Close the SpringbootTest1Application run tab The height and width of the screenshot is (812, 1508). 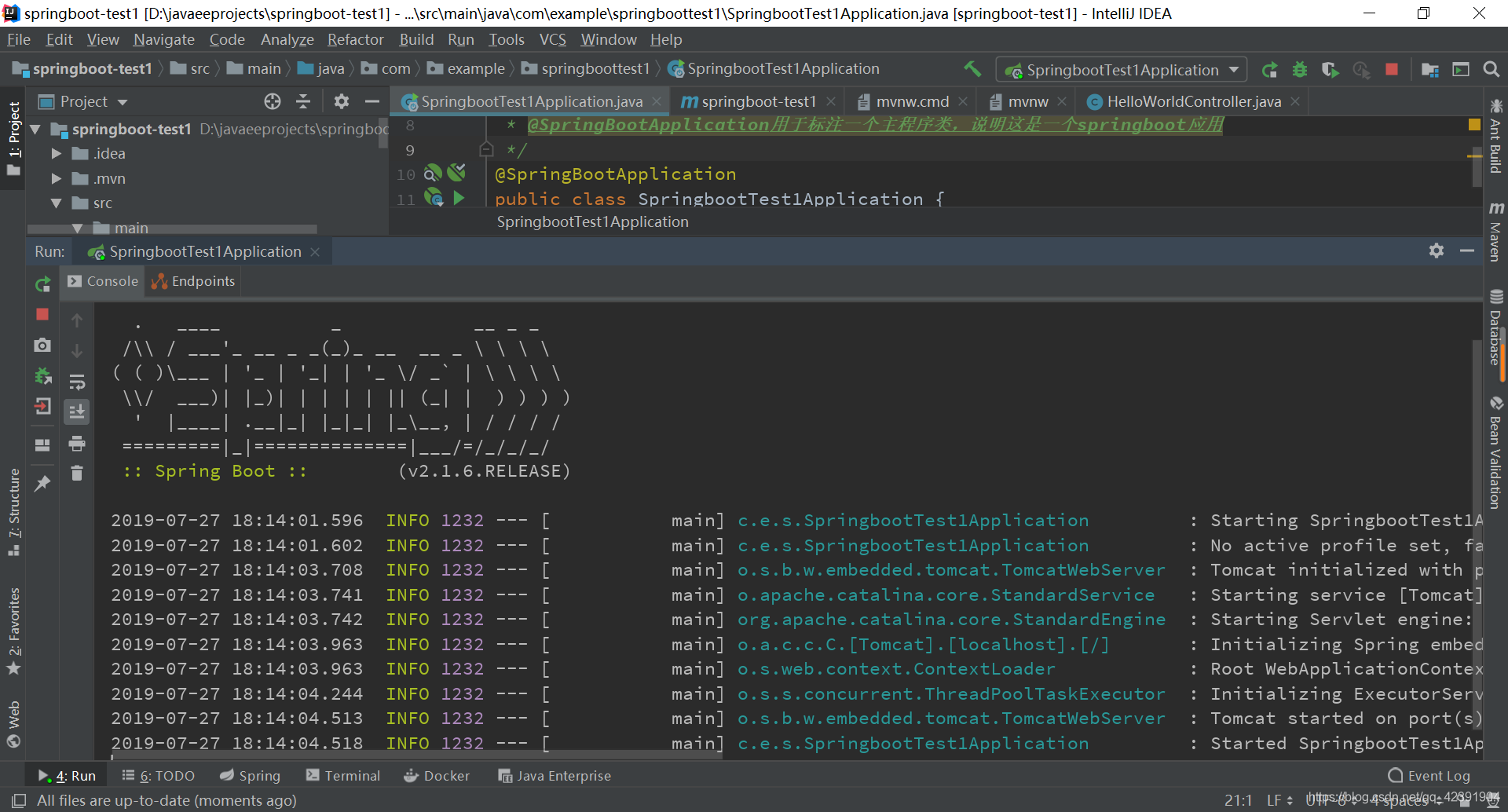(315, 251)
